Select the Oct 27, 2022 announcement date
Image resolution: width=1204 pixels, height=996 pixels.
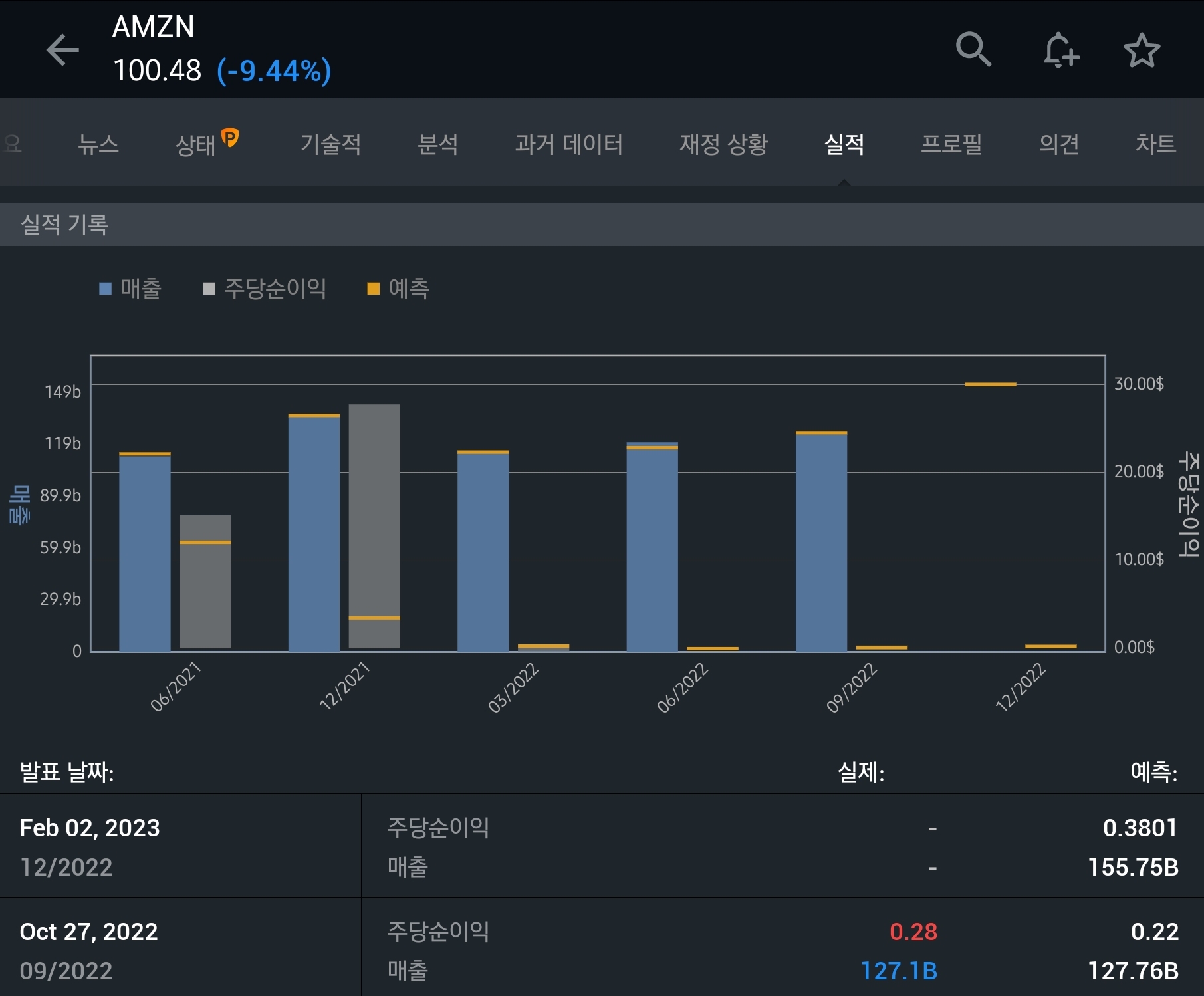point(88,932)
